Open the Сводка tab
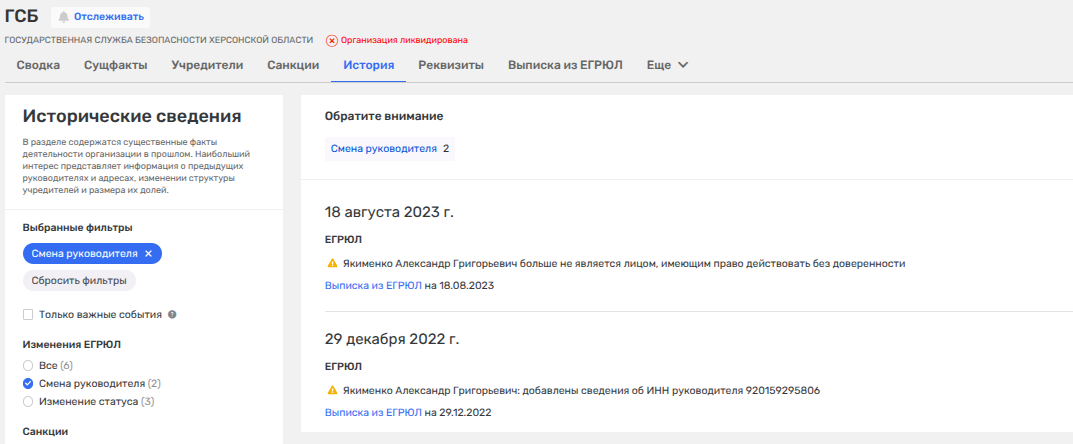Viewport: 1073px width, 444px height. [38, 65]
